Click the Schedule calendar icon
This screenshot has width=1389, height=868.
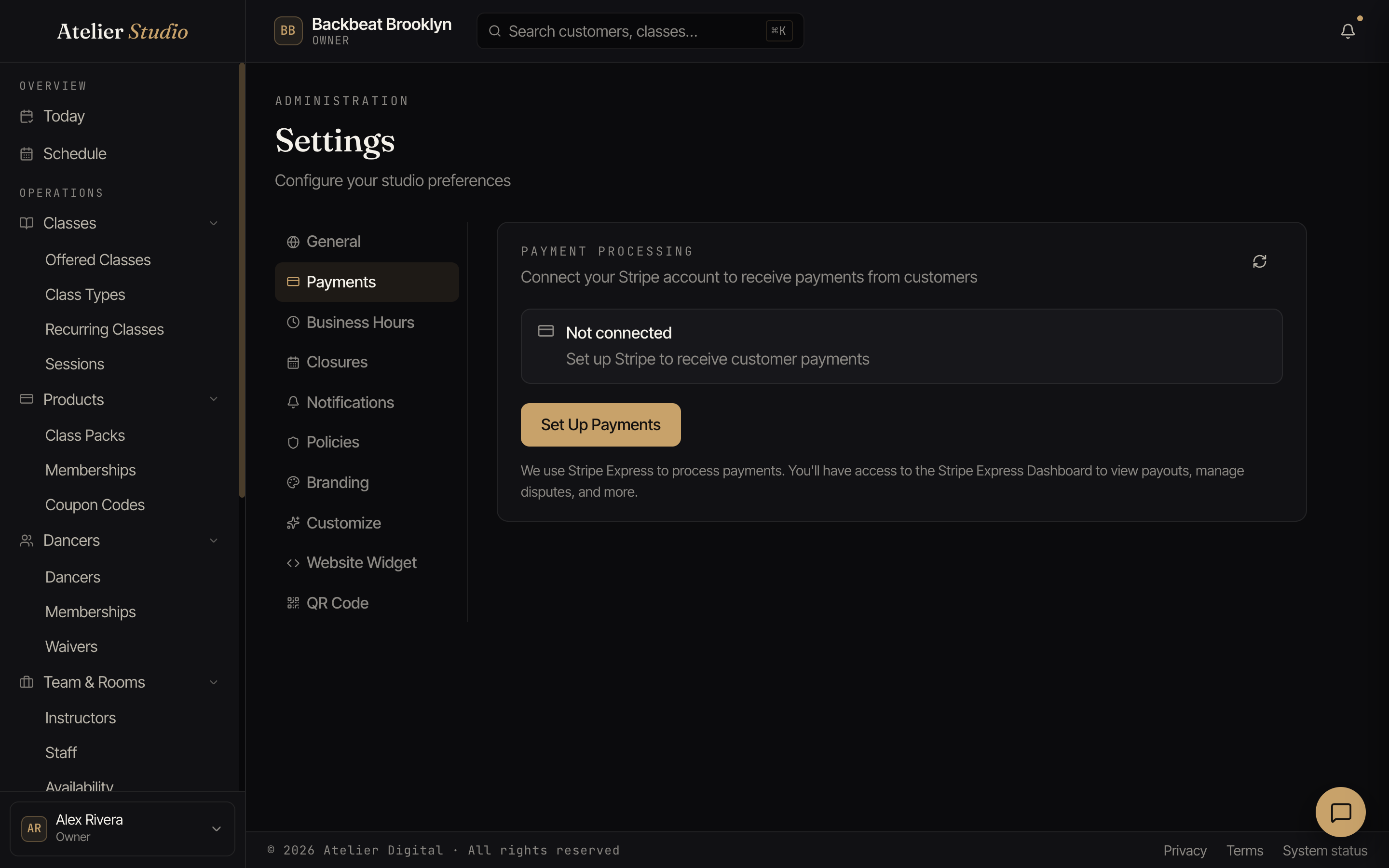[27, 154]
